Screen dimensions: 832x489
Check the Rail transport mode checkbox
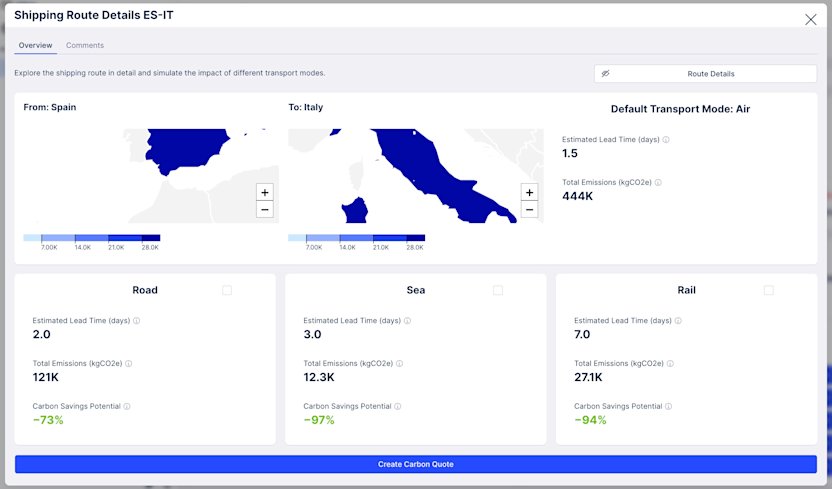768,290
